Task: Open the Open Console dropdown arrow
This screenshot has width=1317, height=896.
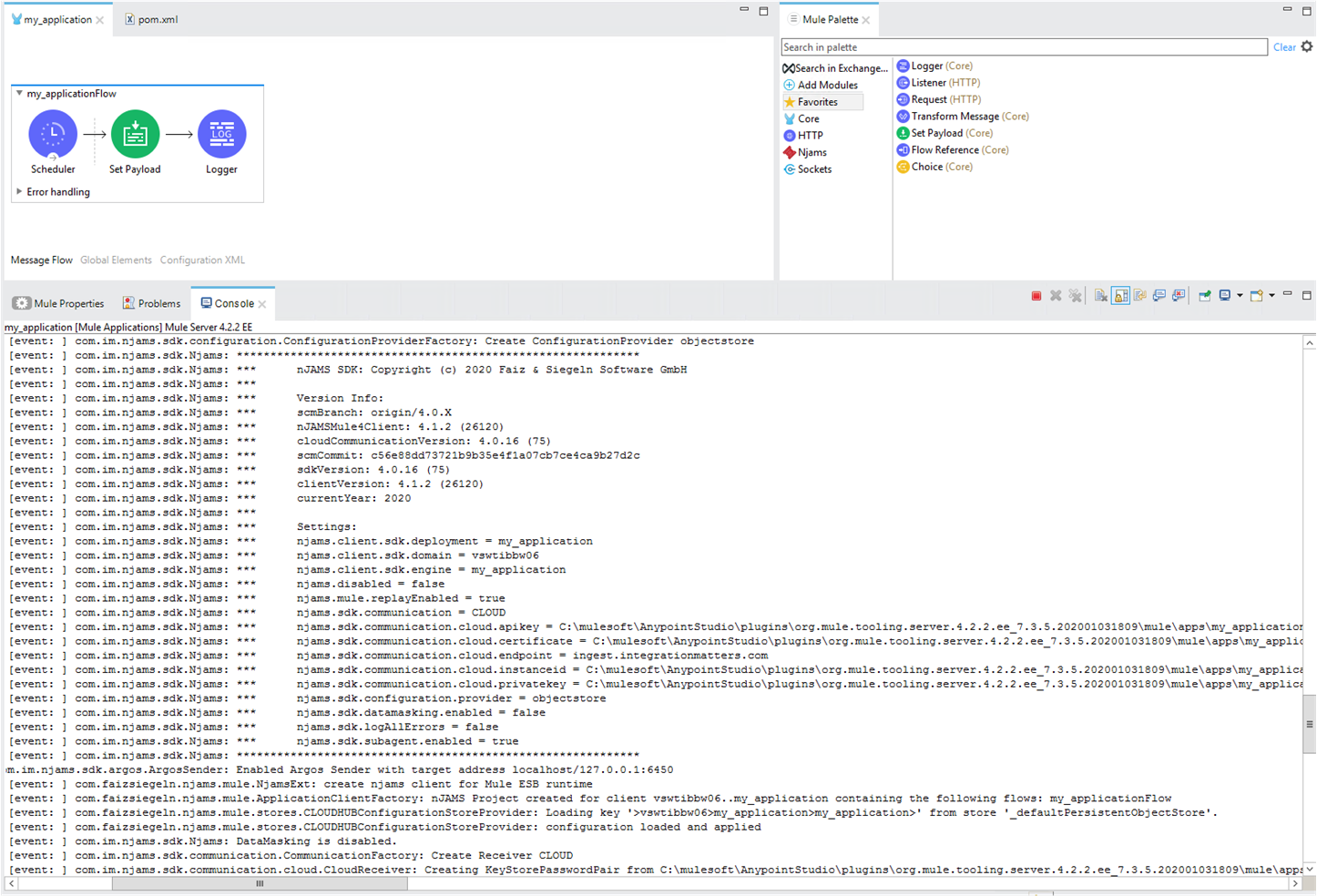Action: click(1271, 296)
